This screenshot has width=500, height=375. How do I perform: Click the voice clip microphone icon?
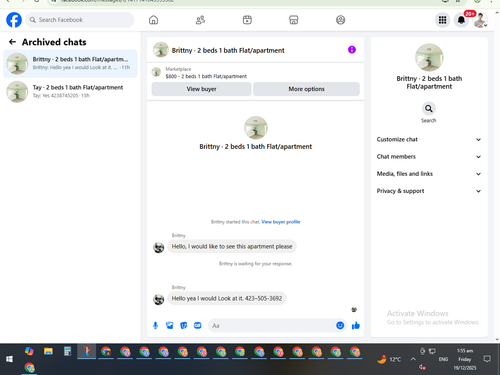(155, 326)
